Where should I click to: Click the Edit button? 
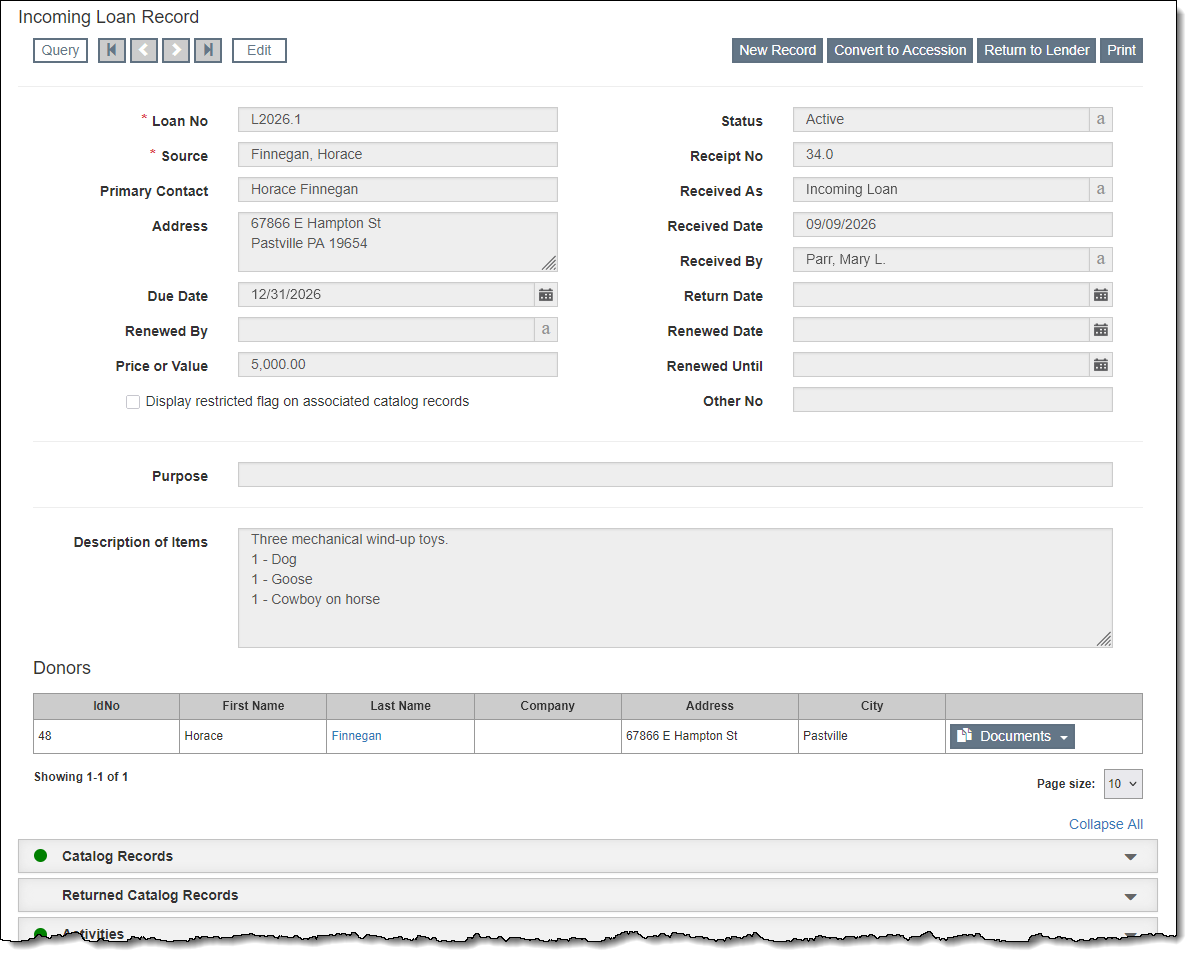[x=259, y=50]
